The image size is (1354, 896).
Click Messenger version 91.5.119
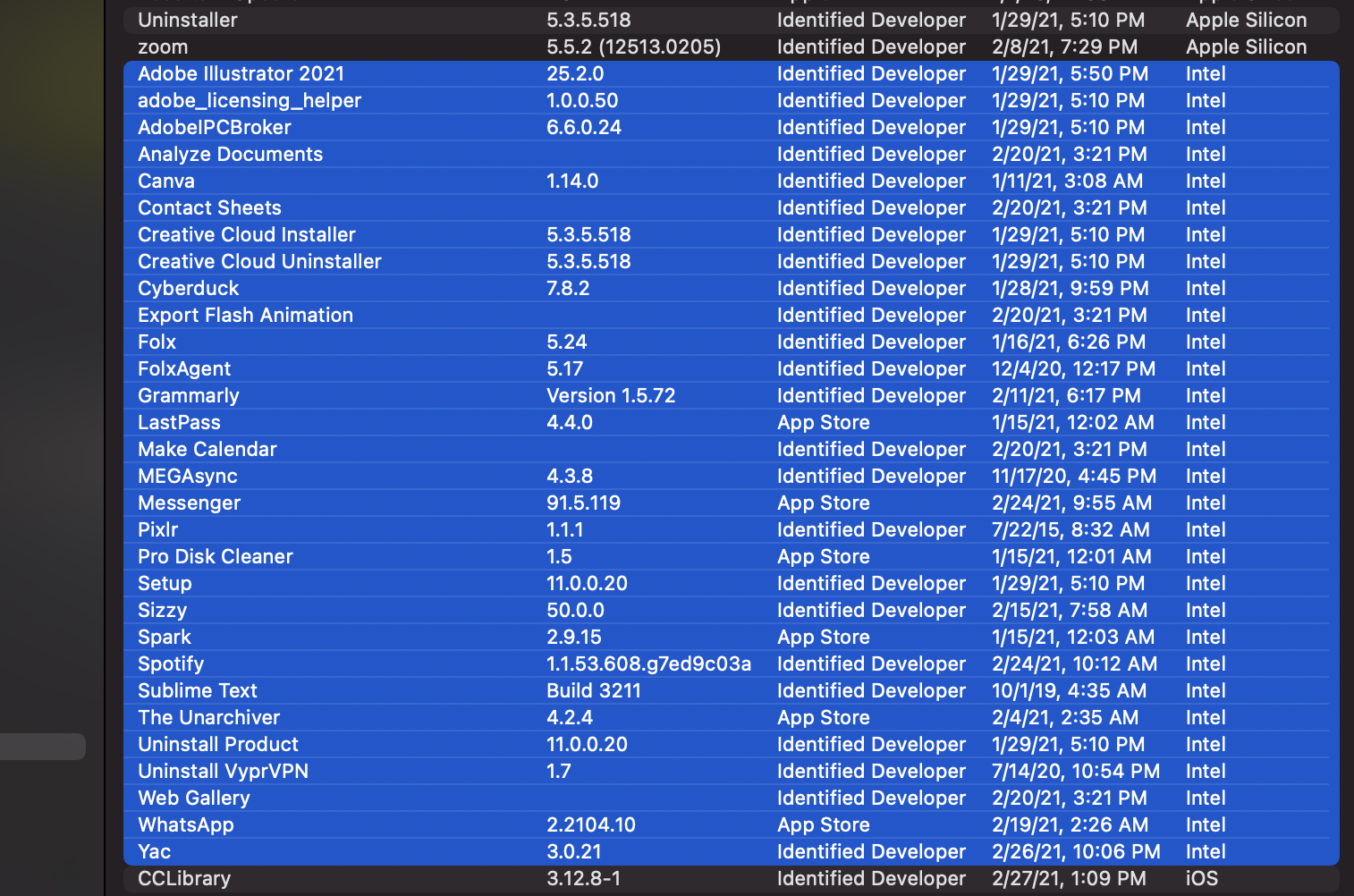coord(583,503)
